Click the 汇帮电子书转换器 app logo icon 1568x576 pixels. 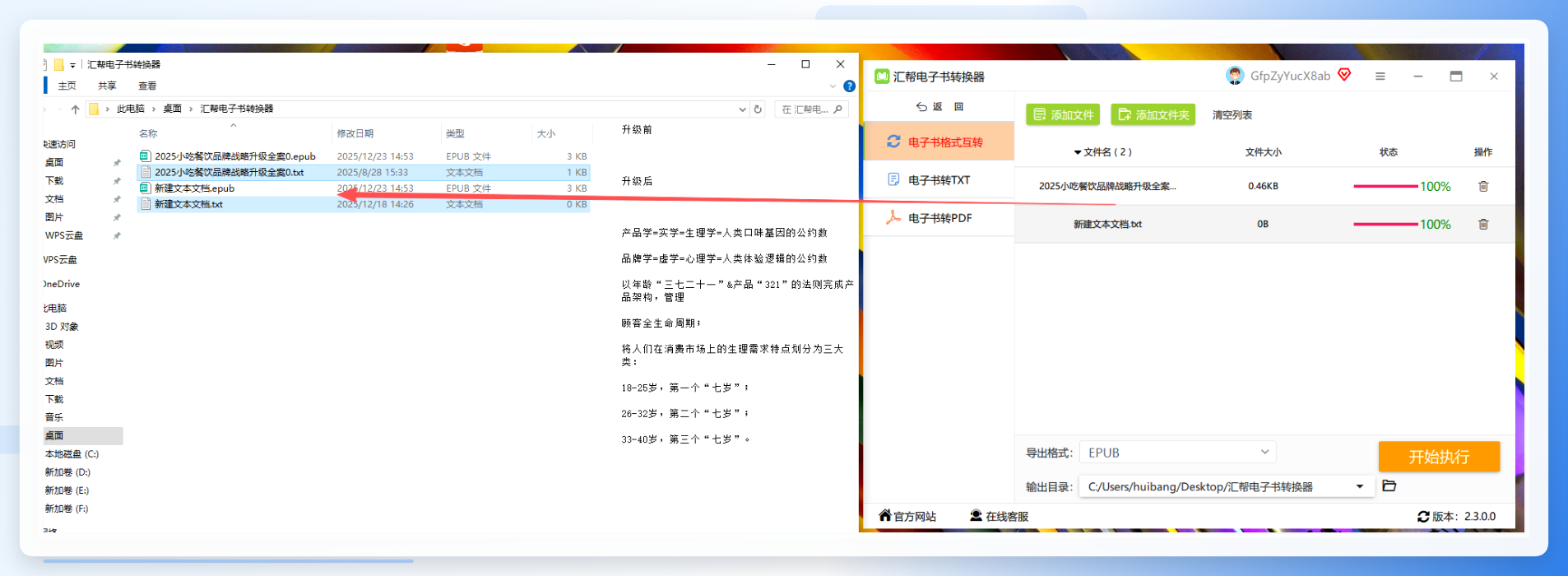[x=882, y=77]
